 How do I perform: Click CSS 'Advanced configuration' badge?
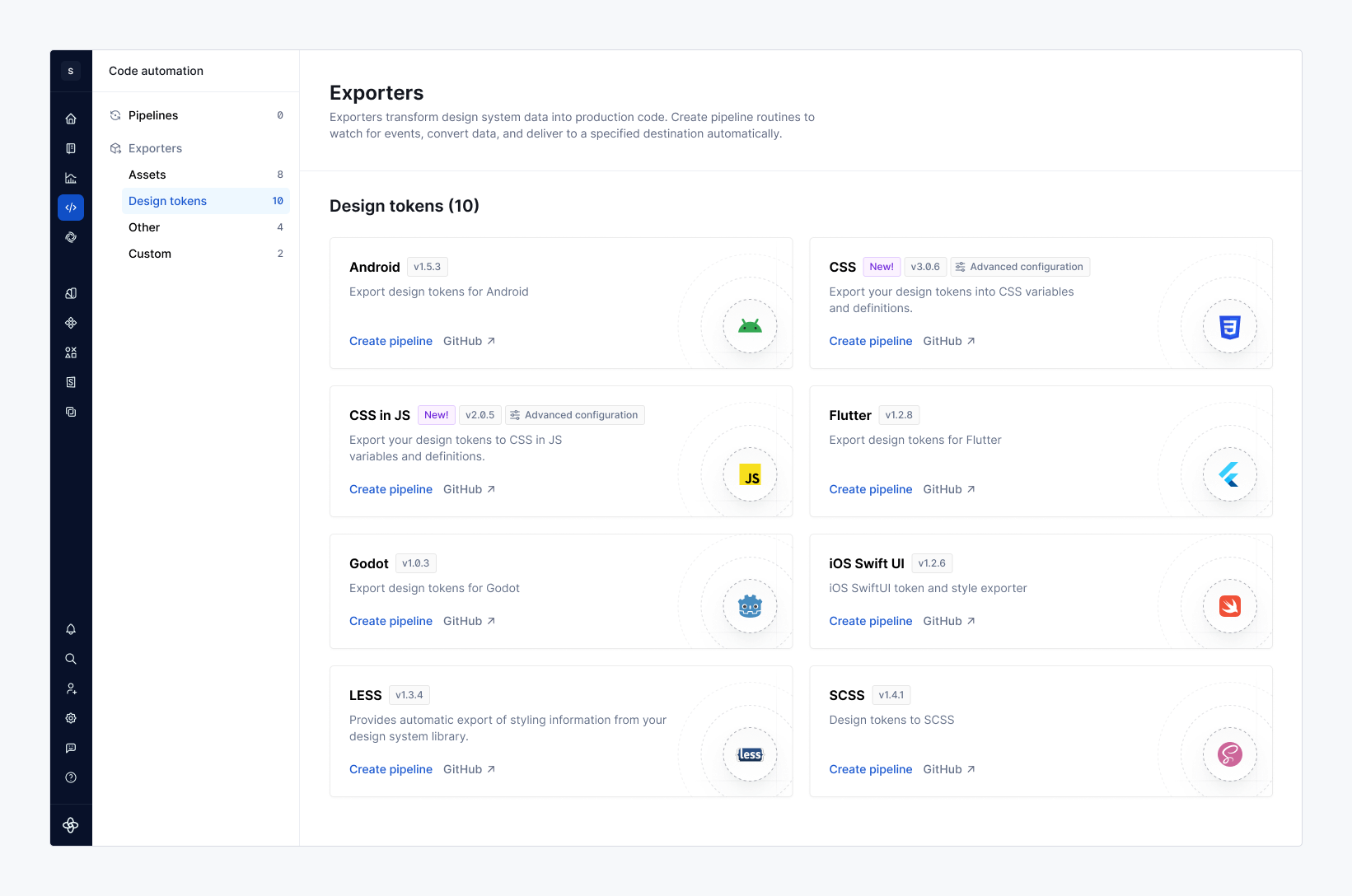(1020, 267)
